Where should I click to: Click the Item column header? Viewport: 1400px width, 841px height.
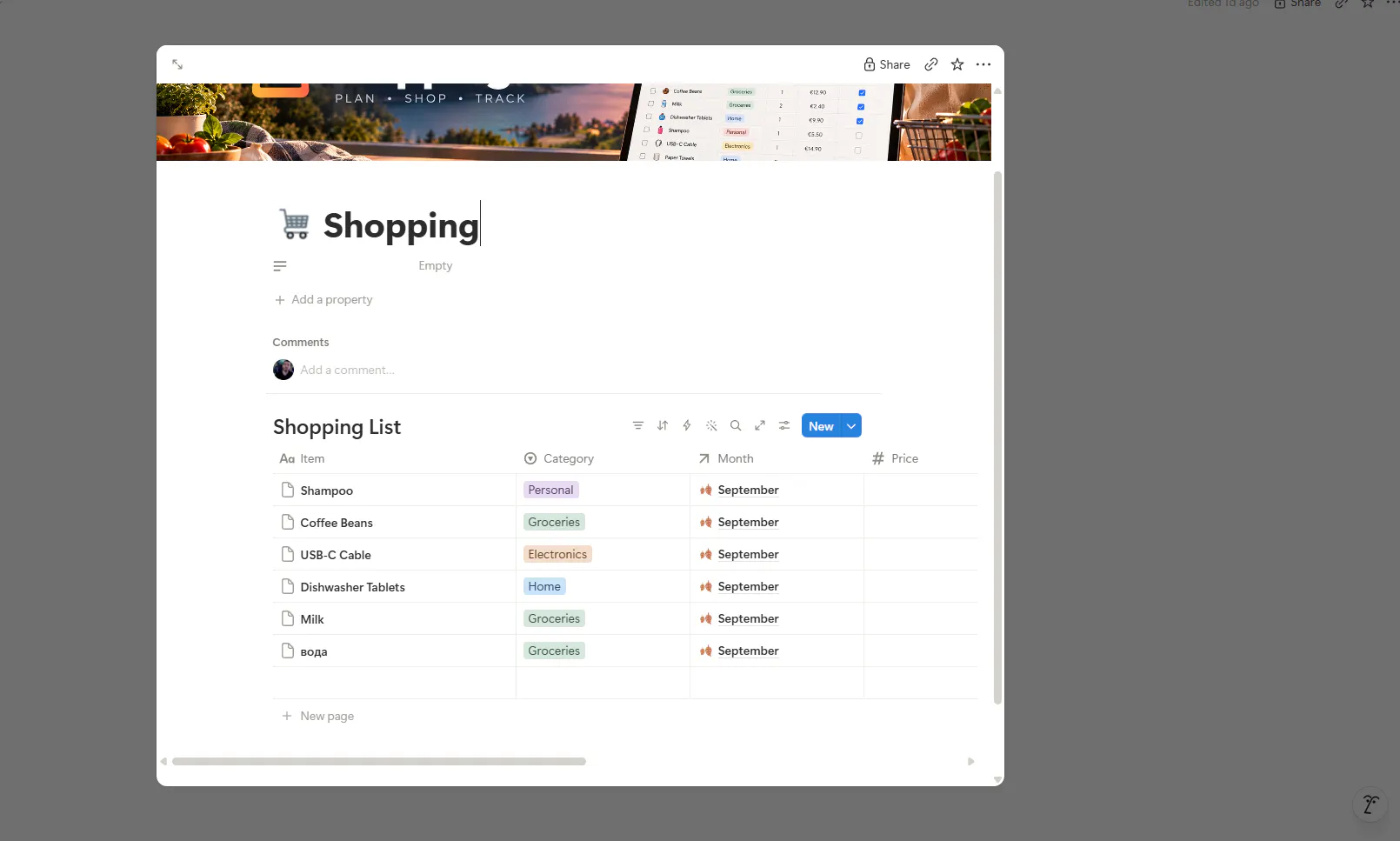pos(394,458)
